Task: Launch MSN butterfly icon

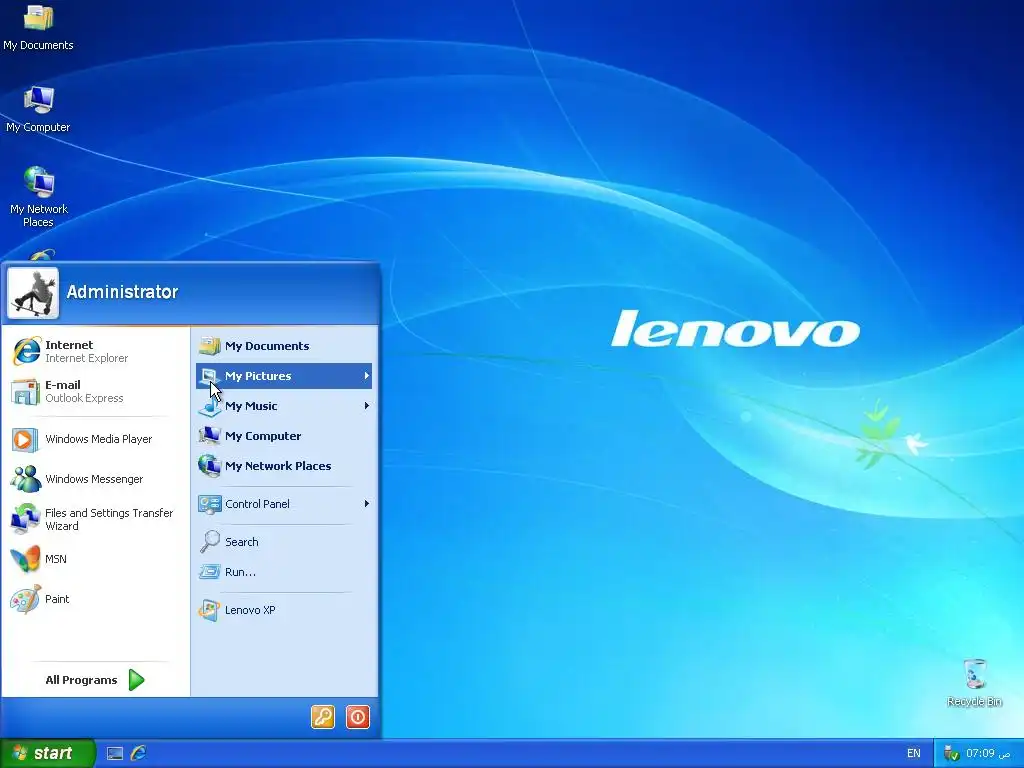Action: click(x=25, y=559)
